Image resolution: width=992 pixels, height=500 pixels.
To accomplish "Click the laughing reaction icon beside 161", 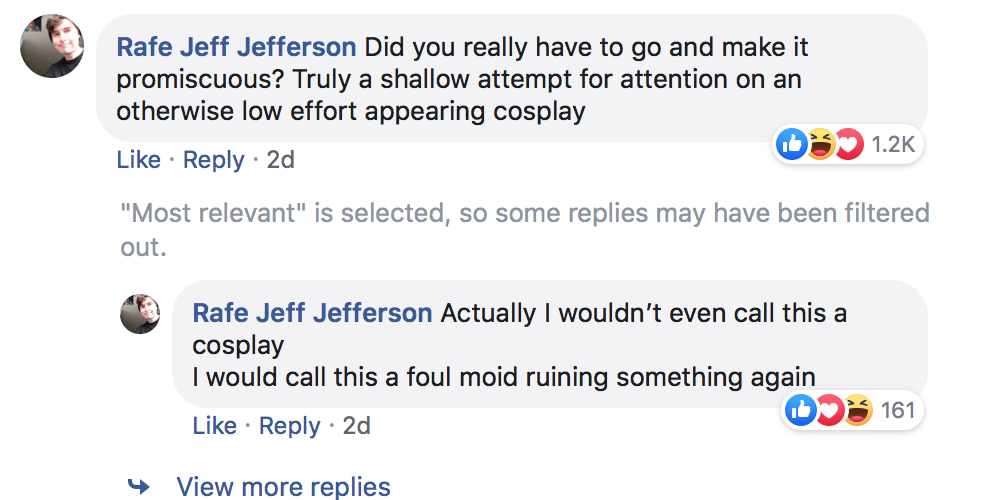I will click(x=858, y=410).
